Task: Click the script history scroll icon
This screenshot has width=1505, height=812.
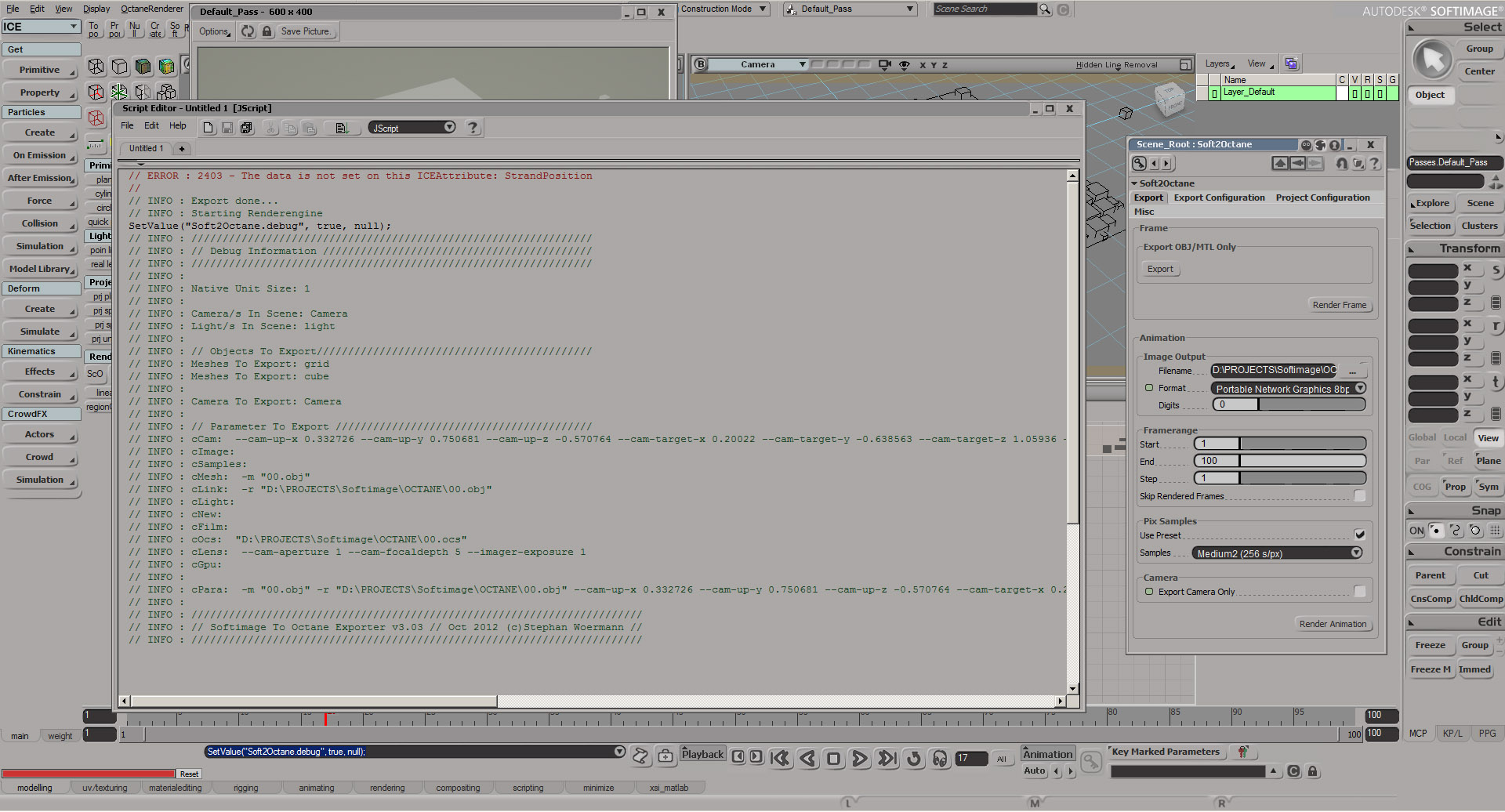Action: click(640, 755)
